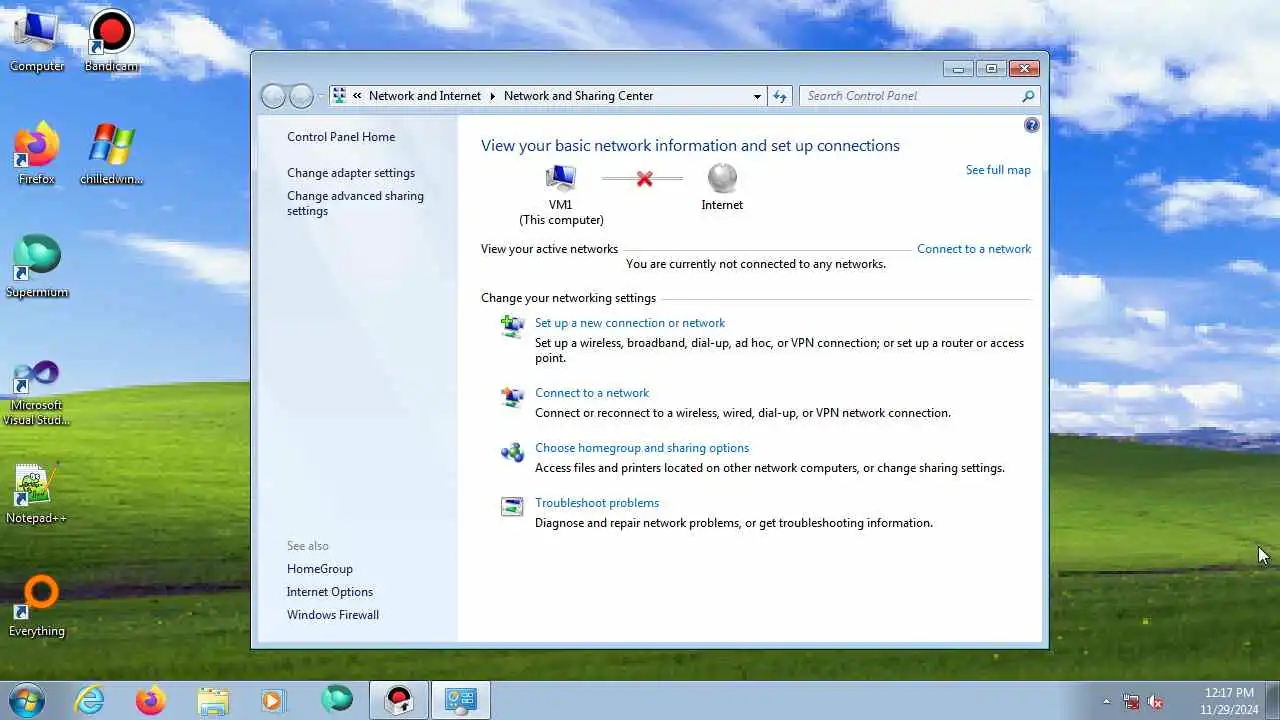Open Choose homegroup and sharing options

(x=642, y=448)
